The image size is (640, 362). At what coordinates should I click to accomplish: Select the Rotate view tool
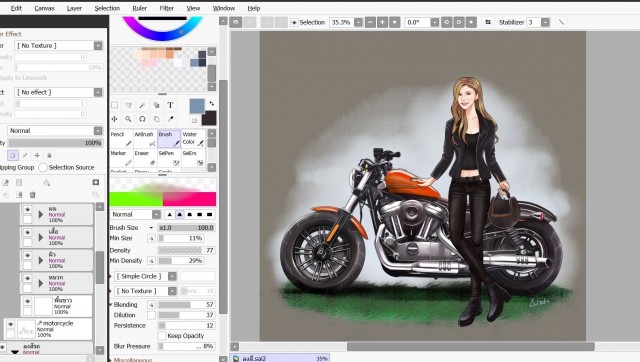point(142,119)
